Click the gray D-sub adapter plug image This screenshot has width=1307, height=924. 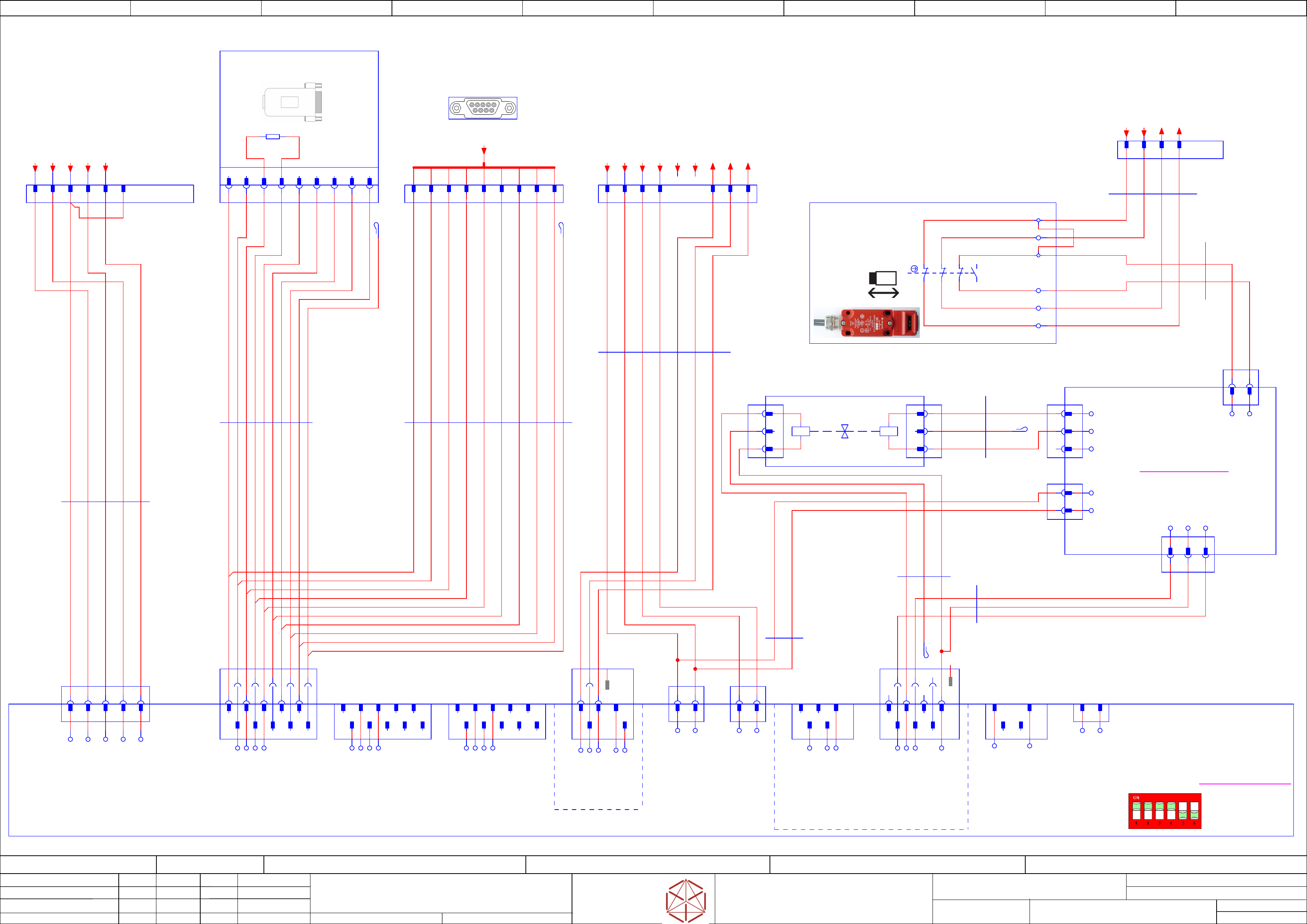(293, 102)
